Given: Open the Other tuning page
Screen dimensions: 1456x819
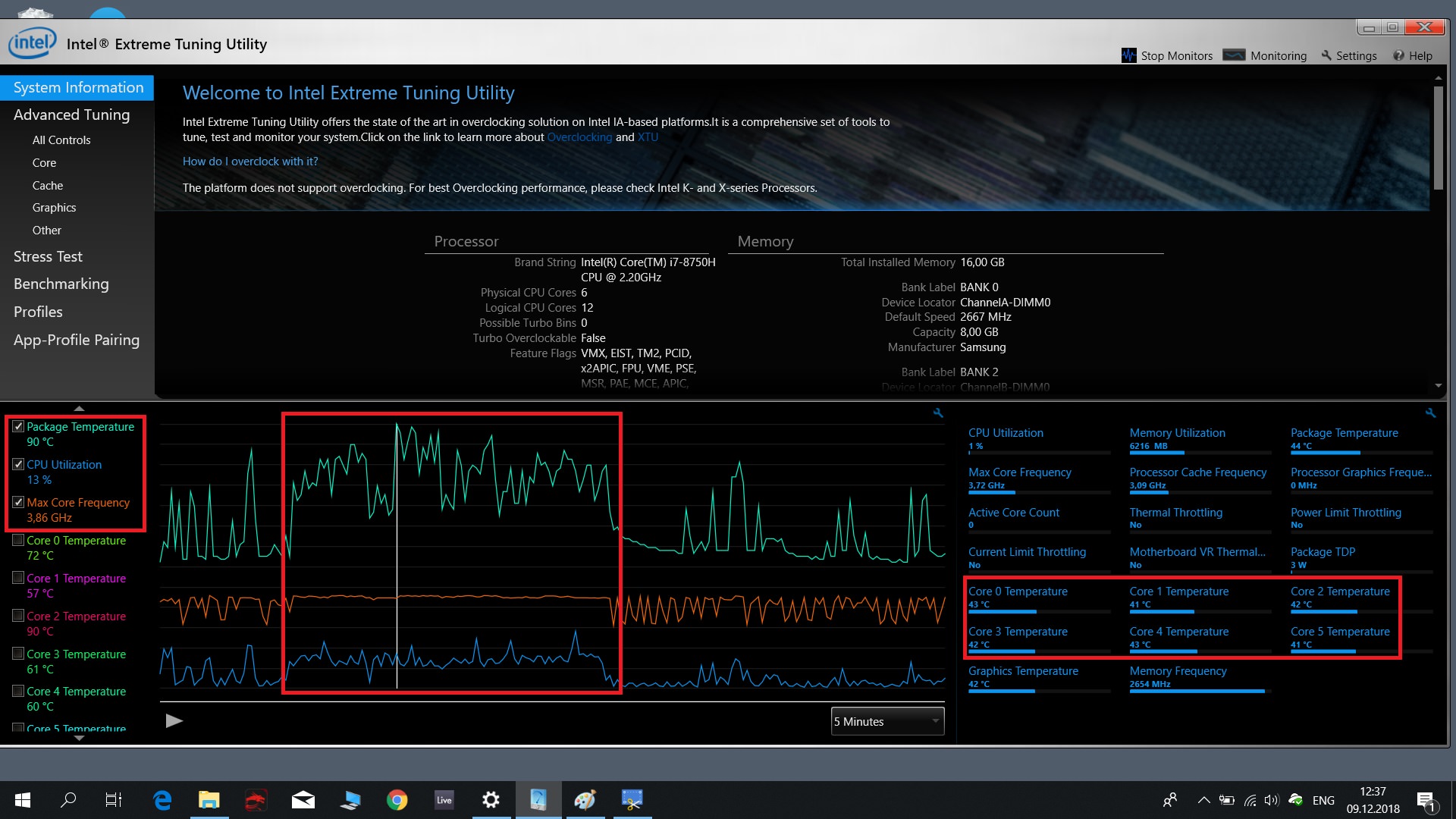Looking at the screenshot, I should (x=46, y=230).
